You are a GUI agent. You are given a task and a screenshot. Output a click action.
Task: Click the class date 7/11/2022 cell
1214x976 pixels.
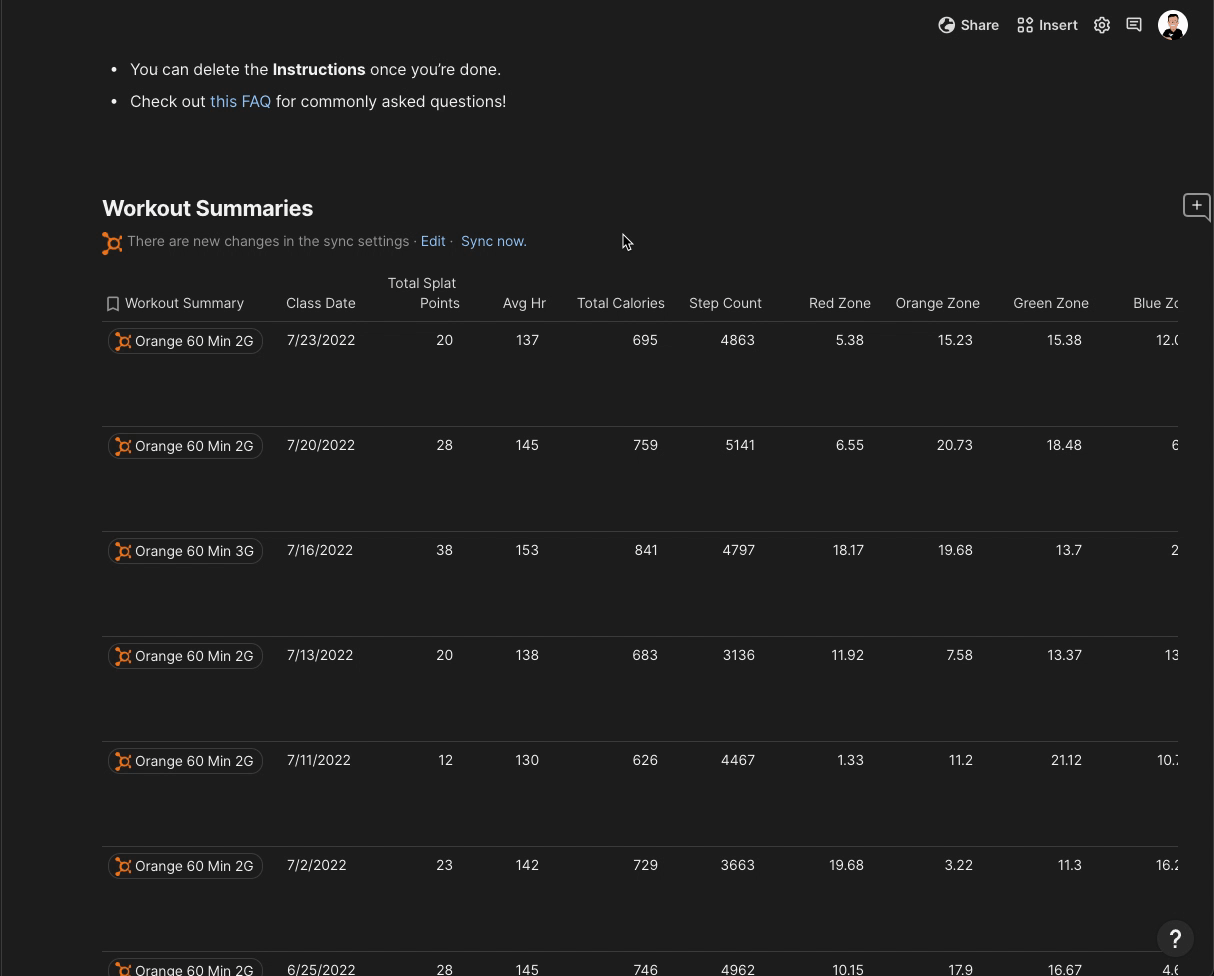[319, 760]
